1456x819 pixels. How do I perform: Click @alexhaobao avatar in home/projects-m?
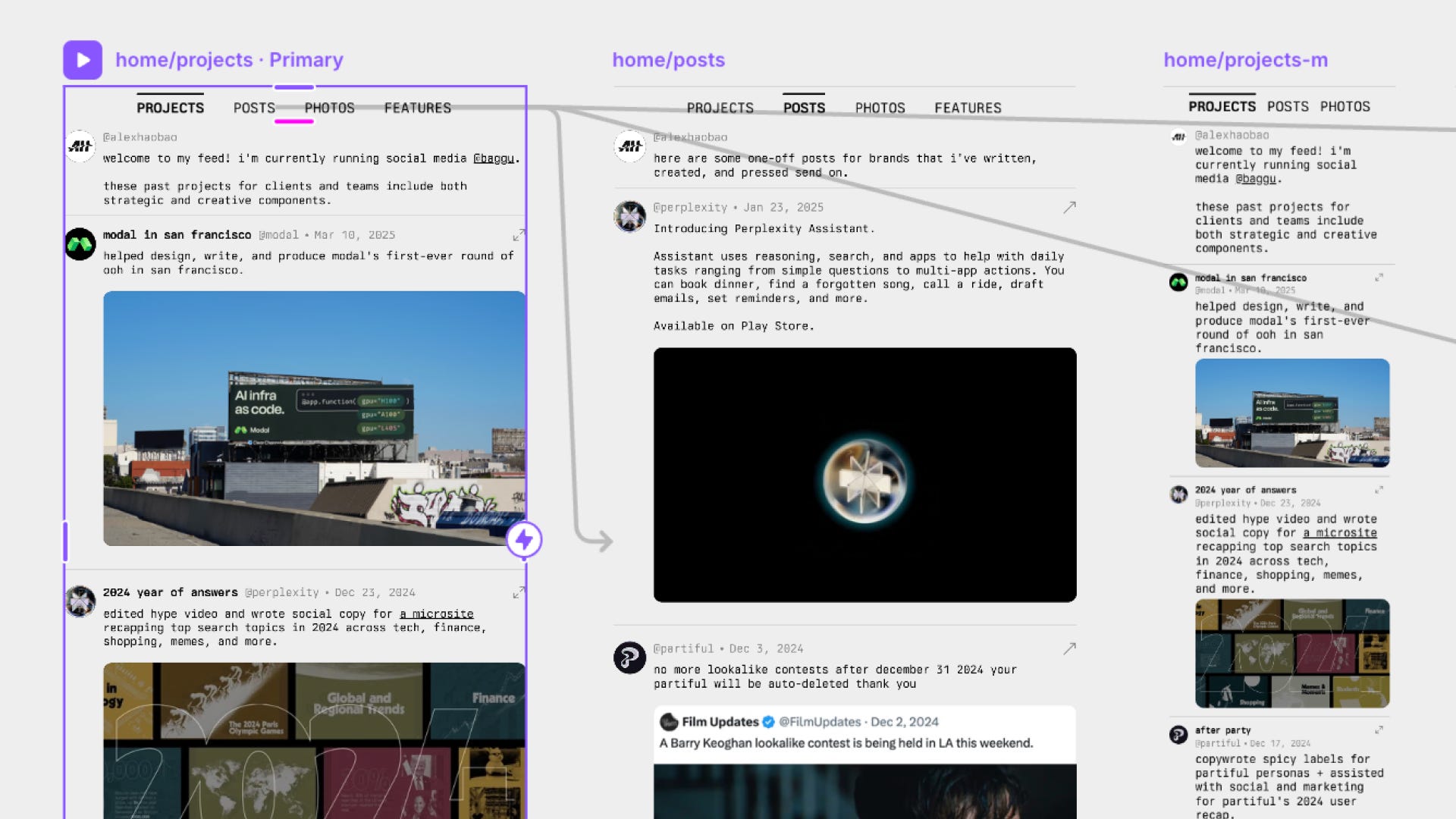click(x=1178, y=136)
